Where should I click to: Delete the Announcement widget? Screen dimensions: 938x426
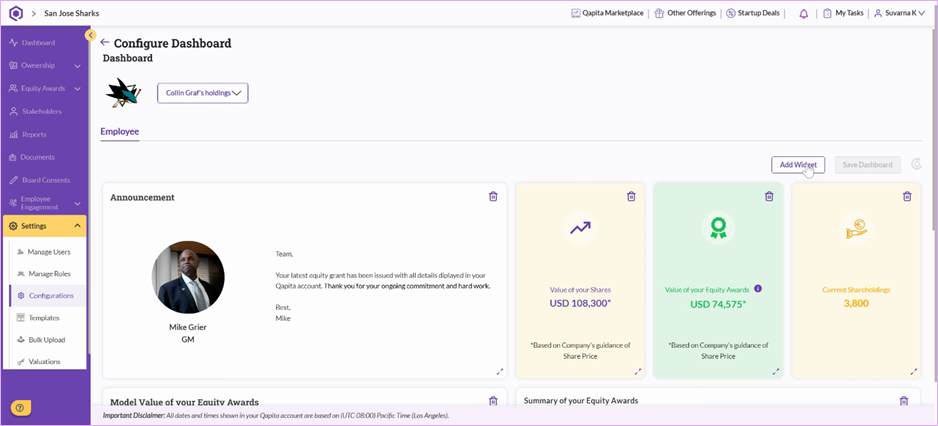pyautogui.click(x=493, y=196)
